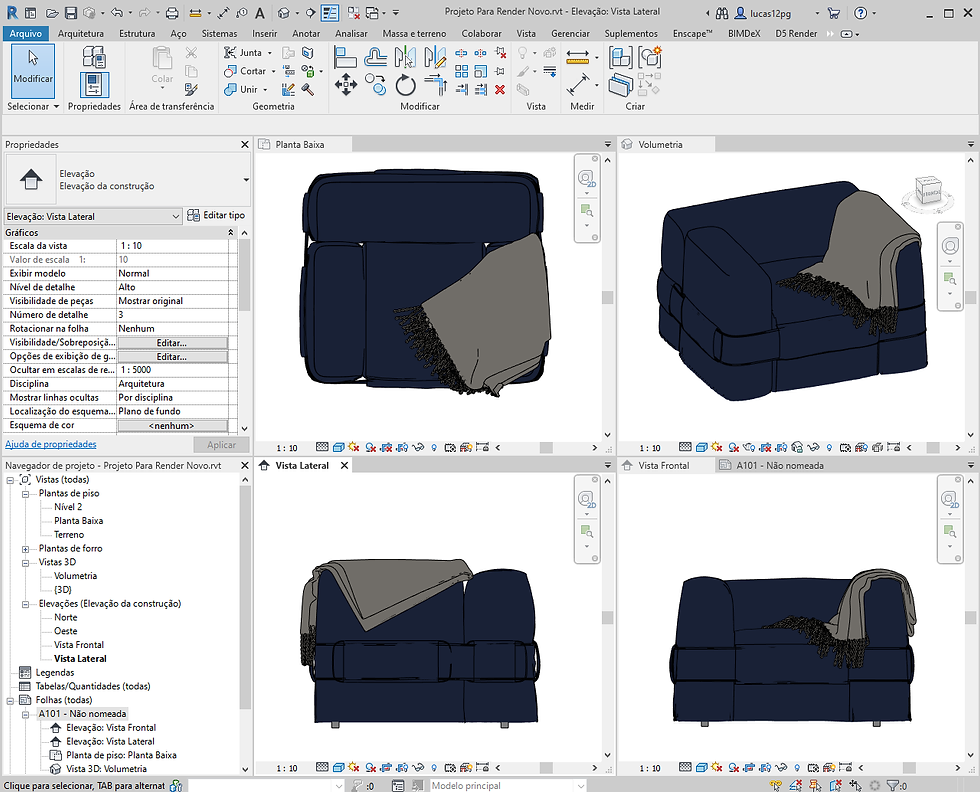Switch to the Anotar ribbon tab

click(x=306, y=34)
